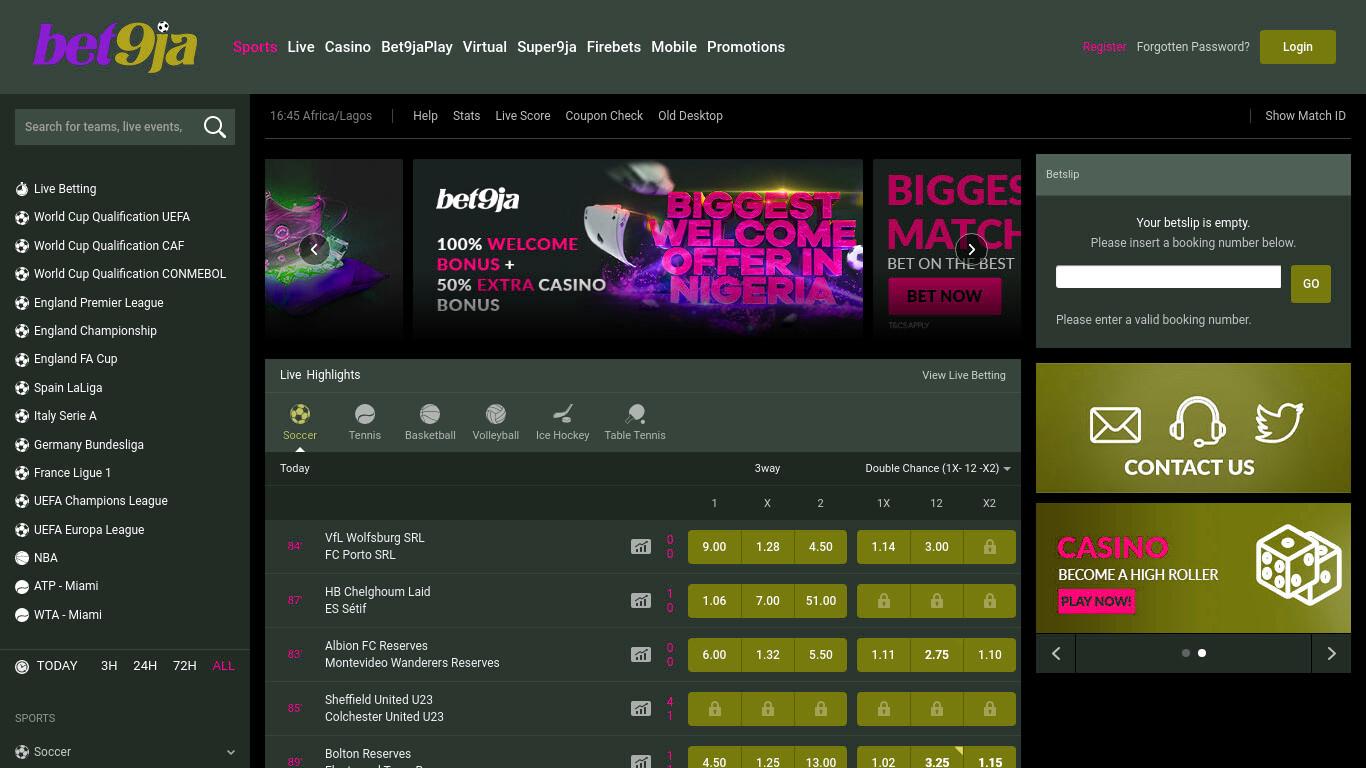The height and width of the screenshot is (768, 1366).
Task: Select the 72H time filter
Action: coord(185,666)
